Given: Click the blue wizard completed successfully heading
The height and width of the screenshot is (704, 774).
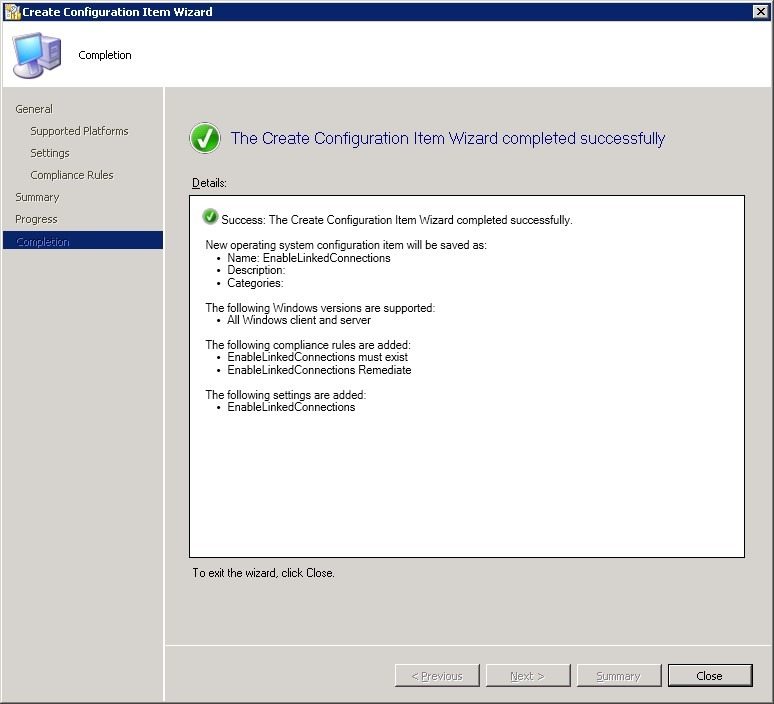Looking at the screenshot, I should pos(448,138).
